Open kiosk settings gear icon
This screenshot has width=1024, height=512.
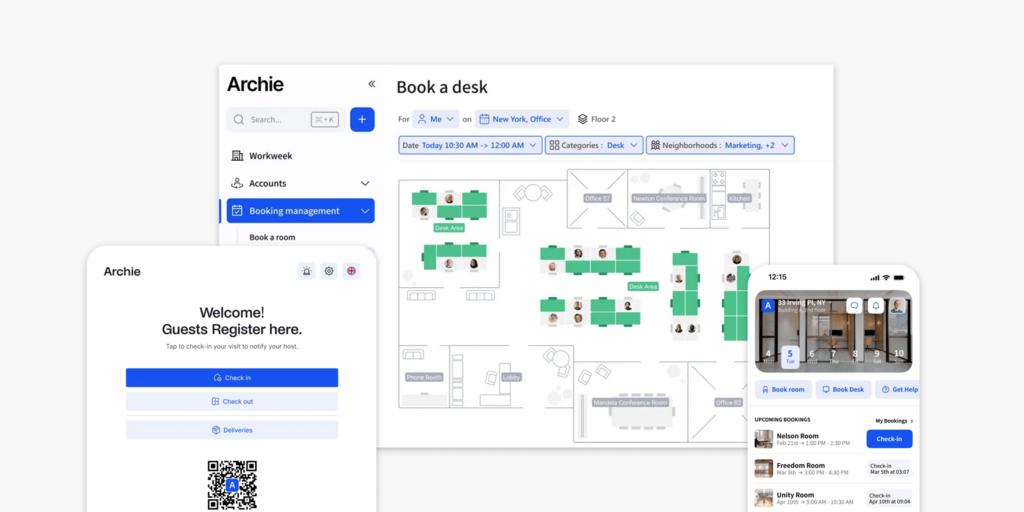[329, 271]
